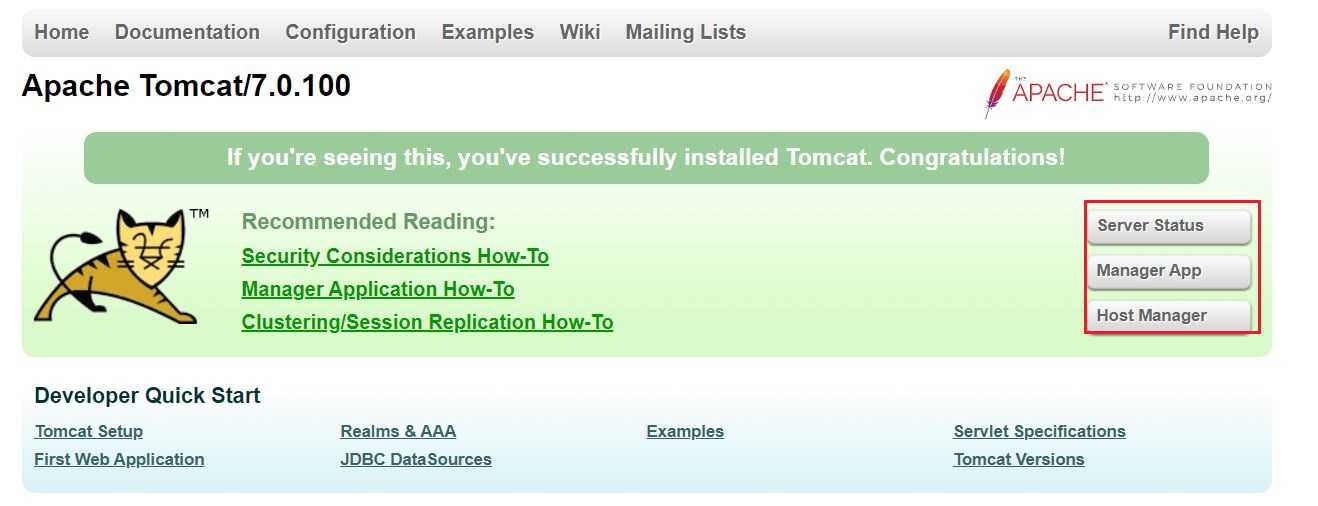Go to Configuration in top navigation
This screenshot has width=1318, height=506.
point(350,32)
